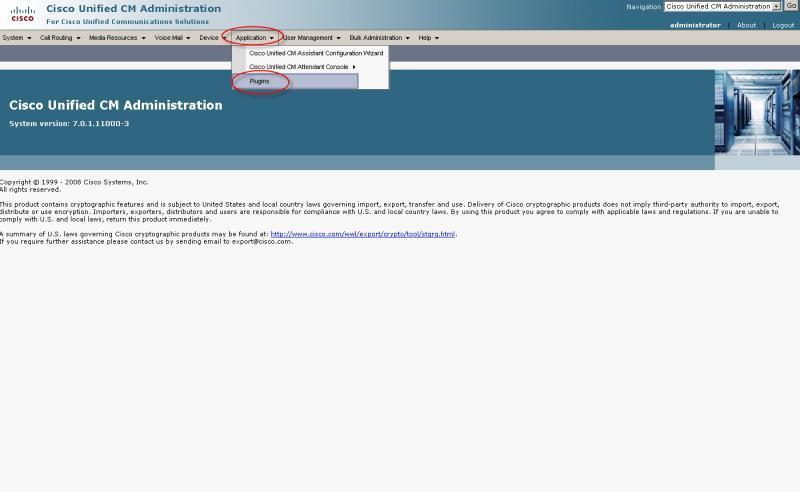Open the Help menu
The width and height of the screenshot is (800, 492).
(428, 38)
